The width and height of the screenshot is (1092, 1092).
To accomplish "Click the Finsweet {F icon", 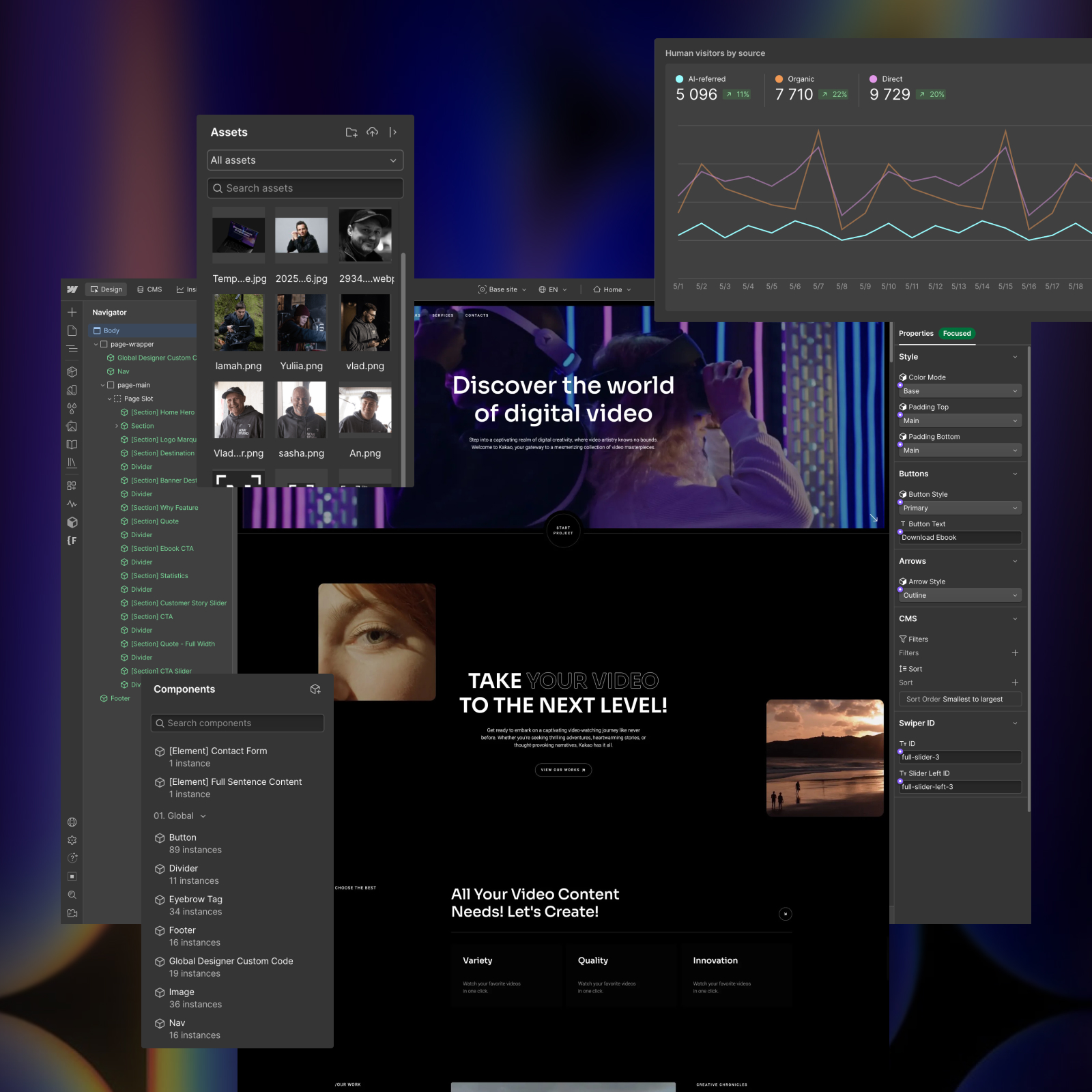I will pyautogui.click(x=72, y=541).
